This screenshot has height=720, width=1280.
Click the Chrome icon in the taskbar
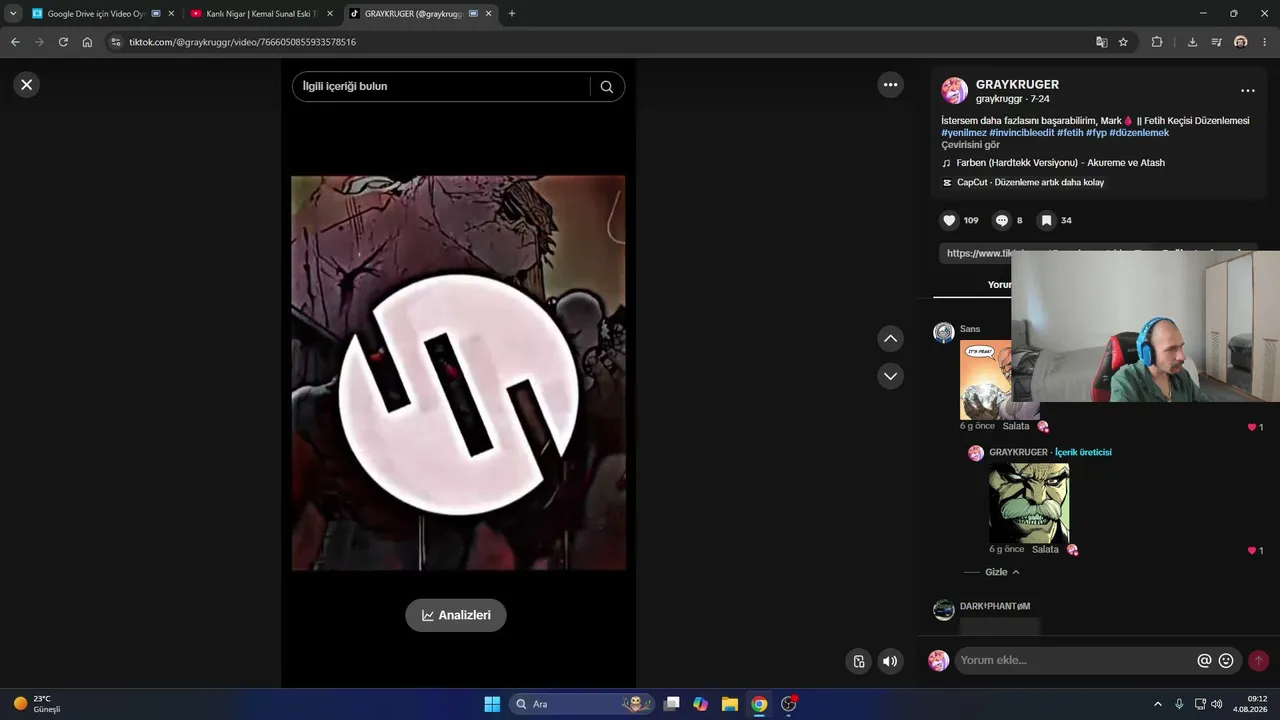759,704
